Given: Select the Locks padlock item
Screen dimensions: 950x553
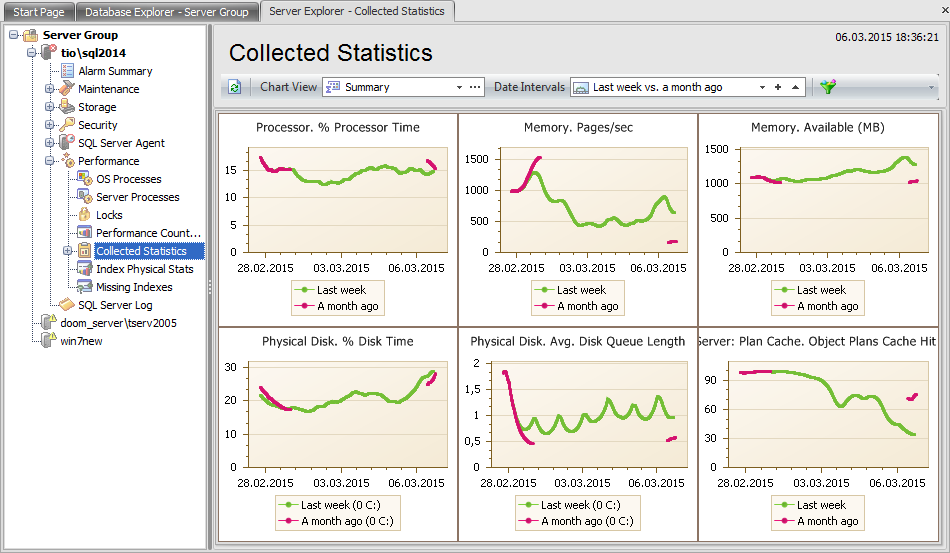Looking at the screenshot, I should tap(108, 215).
